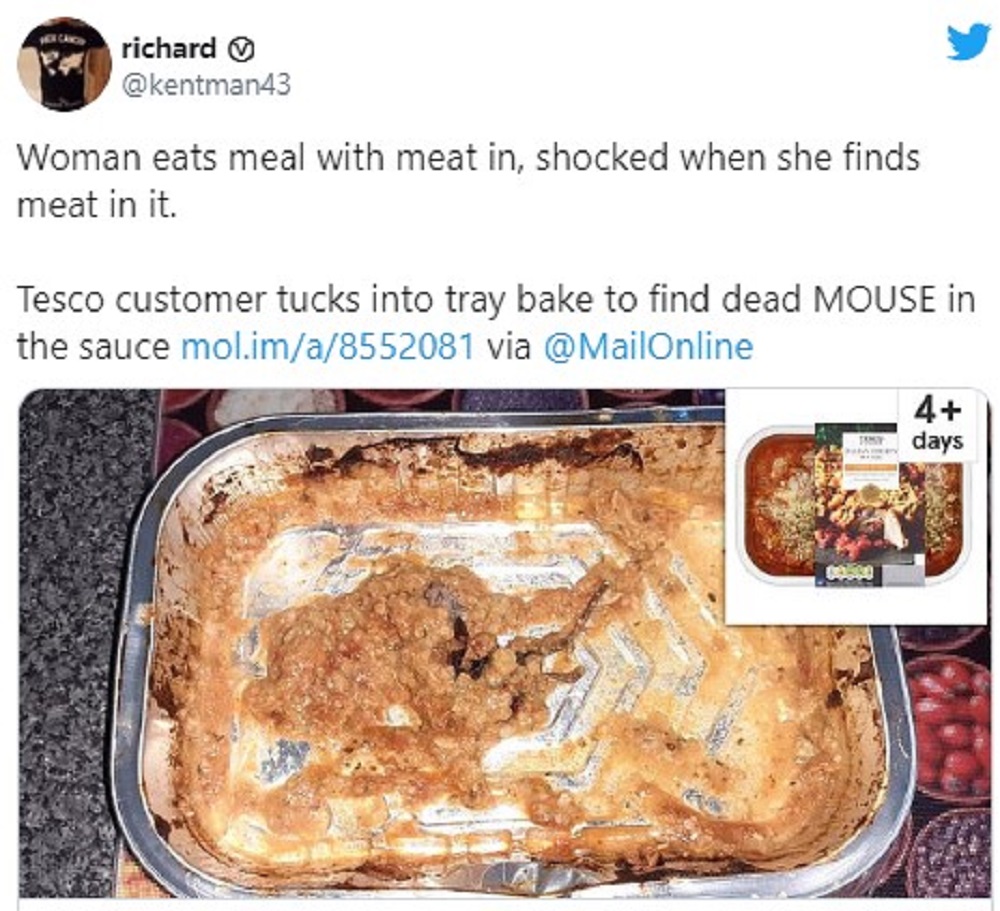View the foil tray photo

coord(504,643)
